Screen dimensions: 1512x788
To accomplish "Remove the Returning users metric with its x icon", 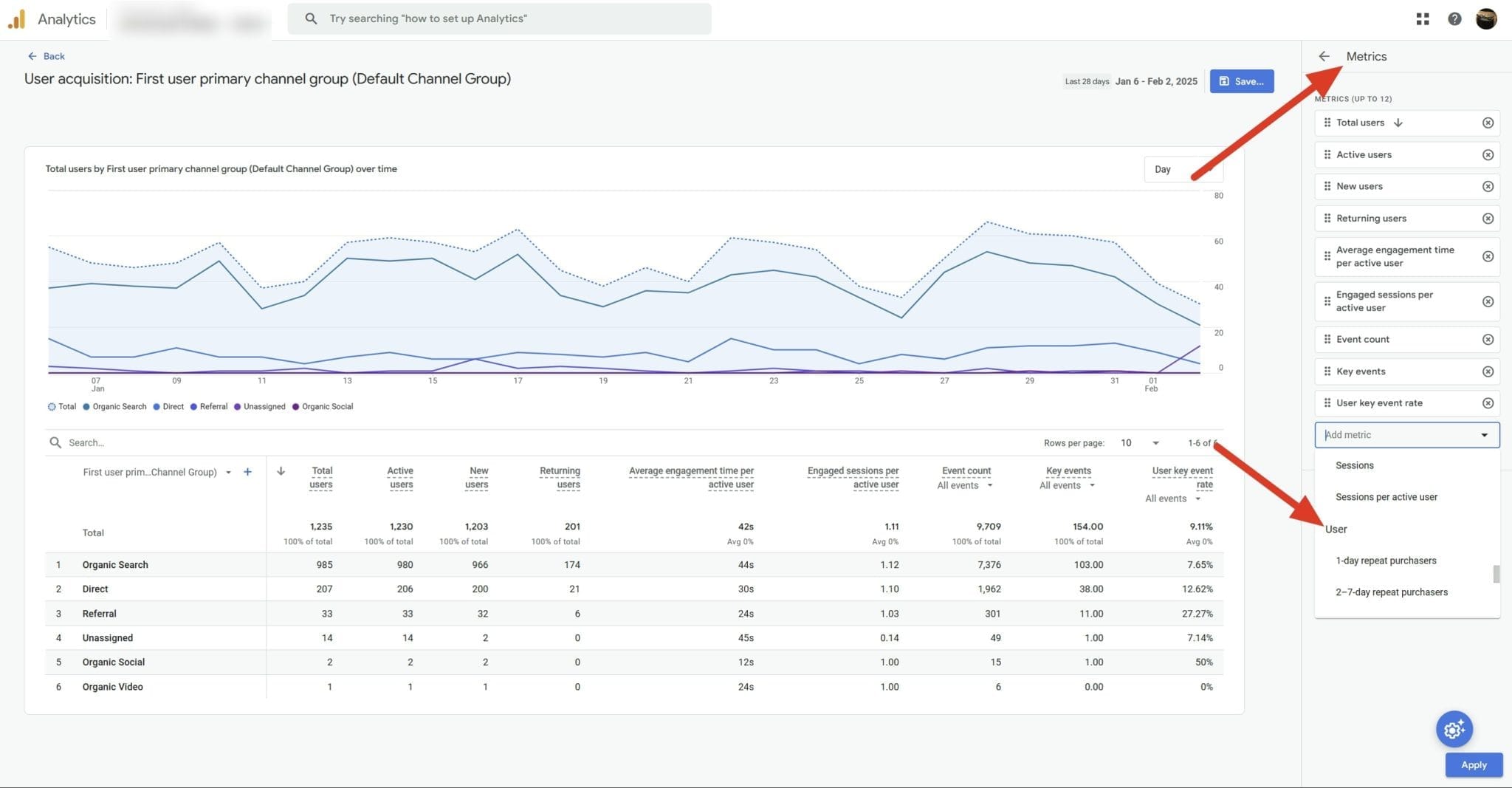I will click(1488, 218).
